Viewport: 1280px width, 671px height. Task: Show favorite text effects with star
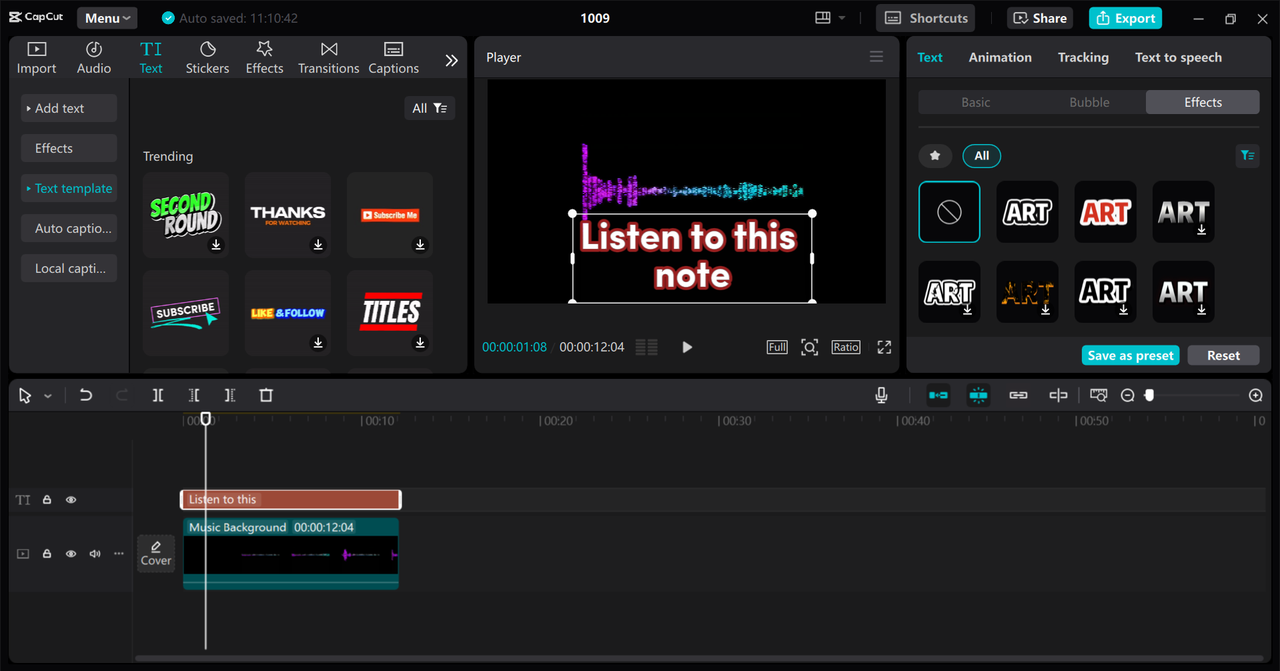click(x=935, y=155)
